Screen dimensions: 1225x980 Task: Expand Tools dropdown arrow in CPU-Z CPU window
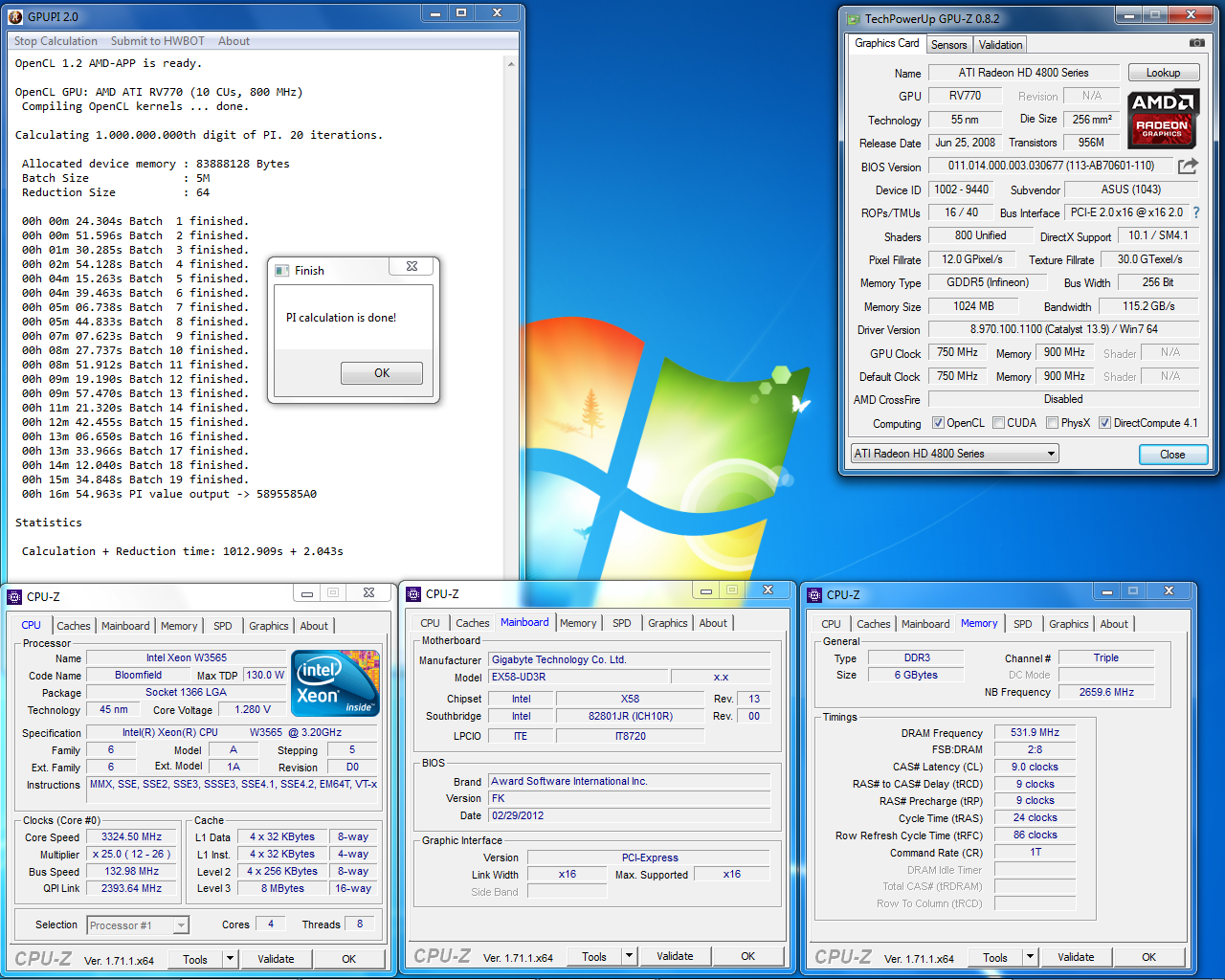pyautogui.click(x=230, y=958)
